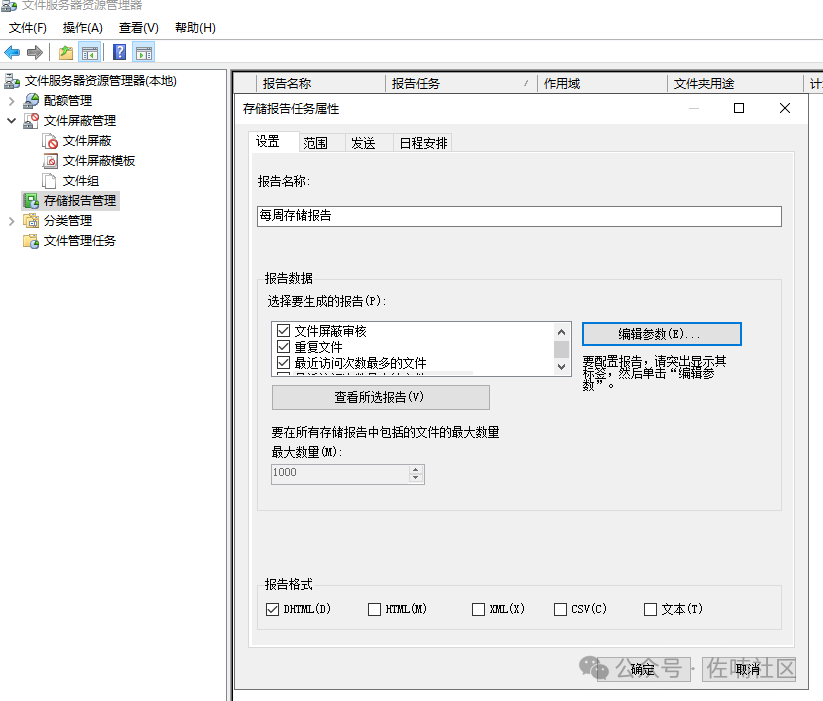Enable the 文本(T) format checkbox
Viewport: 823px width, 701px height.
click(650, 609)
